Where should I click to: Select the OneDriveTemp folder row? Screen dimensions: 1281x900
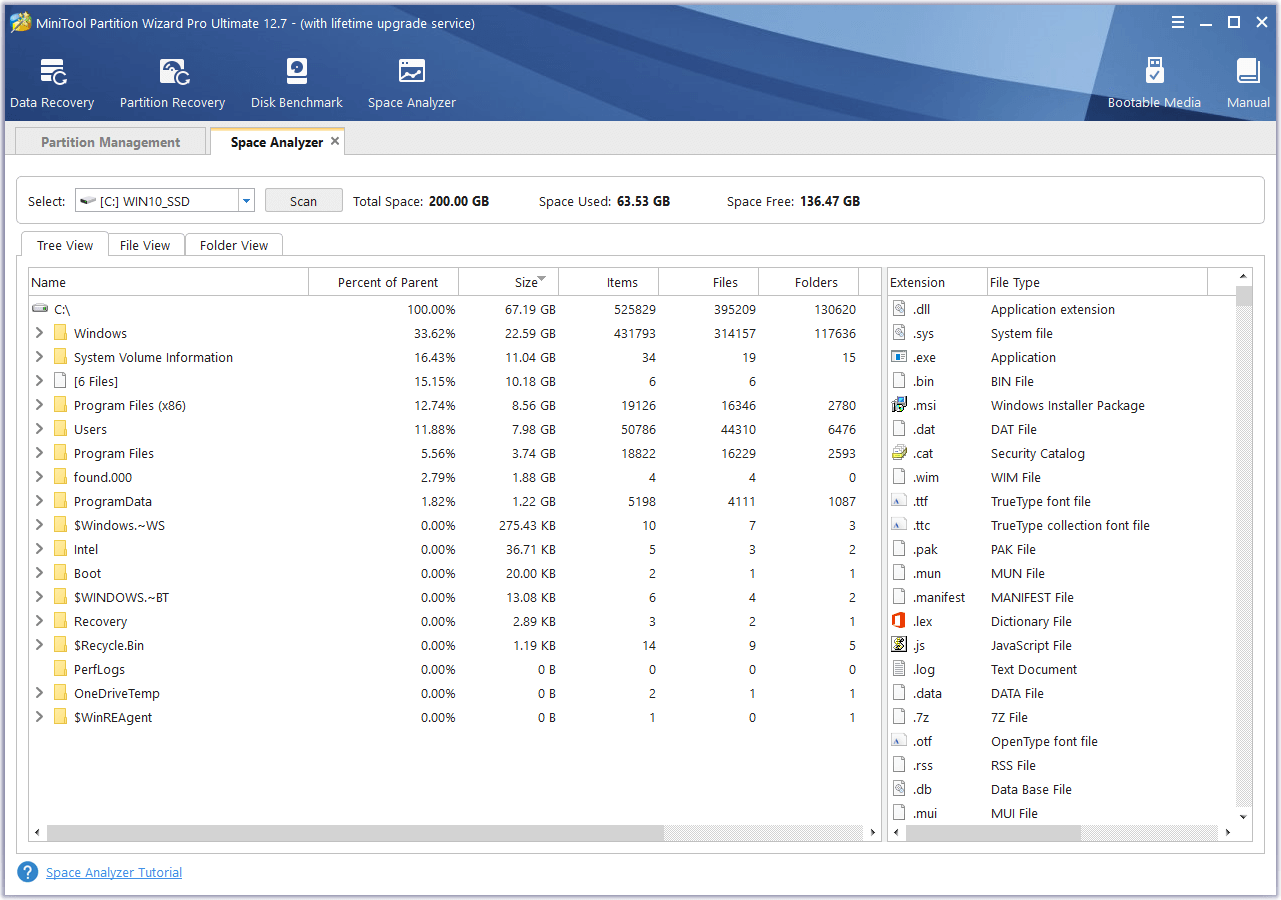pyautogui.click(x=455, y=693)
